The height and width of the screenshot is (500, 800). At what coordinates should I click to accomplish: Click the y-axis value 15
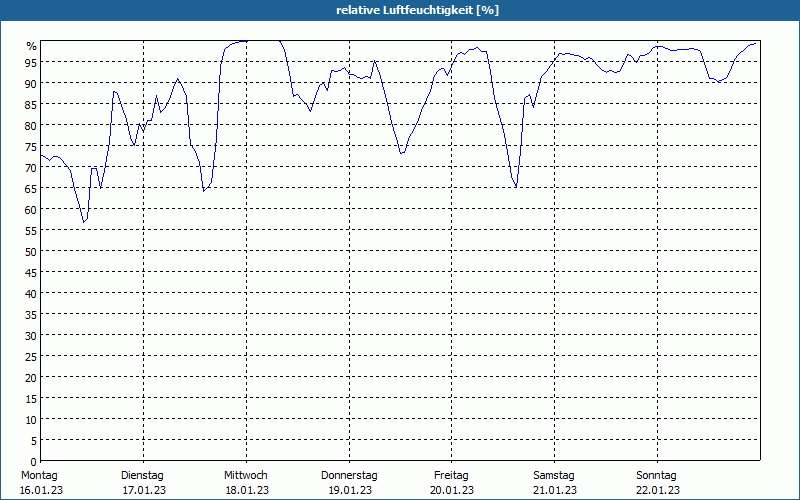pyautogui.click(x=31, y=398)
